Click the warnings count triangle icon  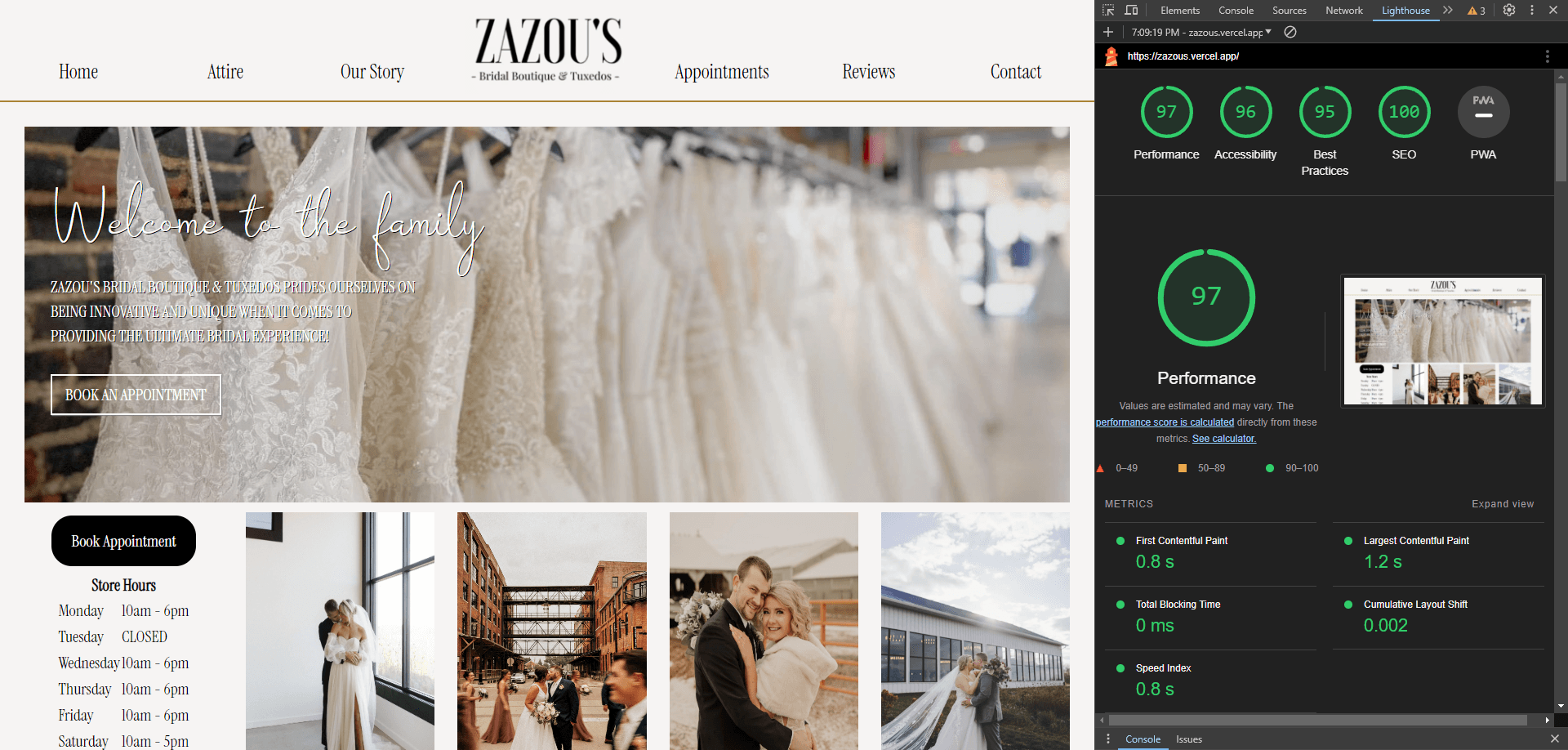1477,11
